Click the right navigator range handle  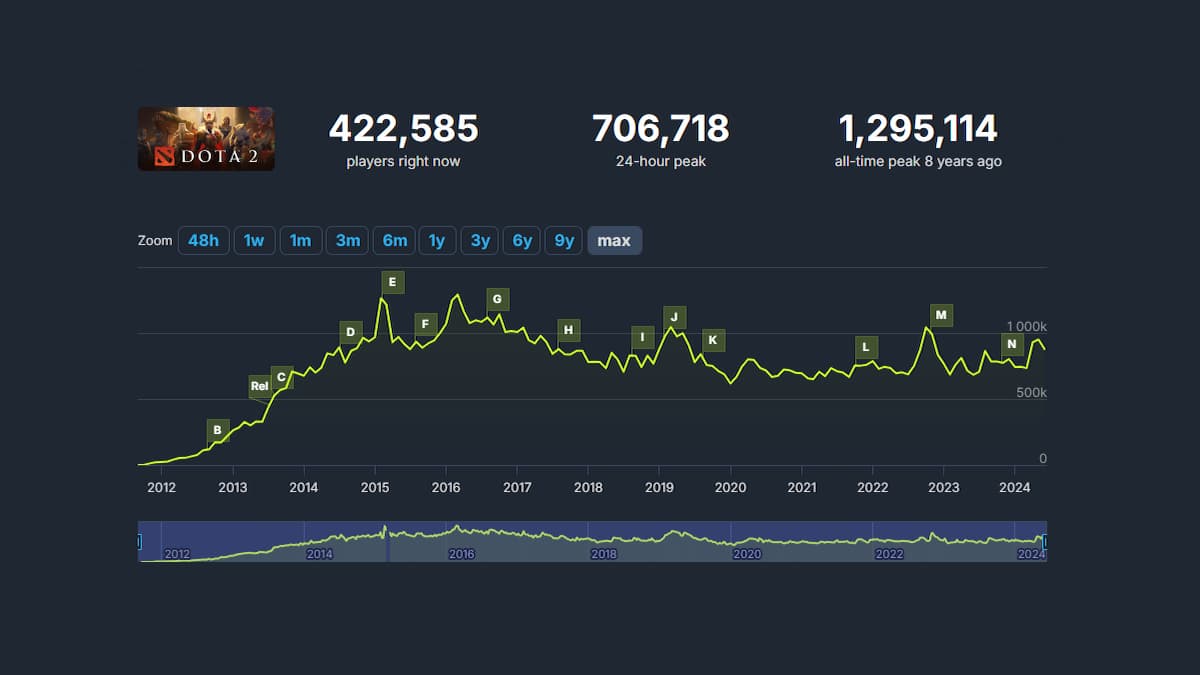coord(1045,541)
